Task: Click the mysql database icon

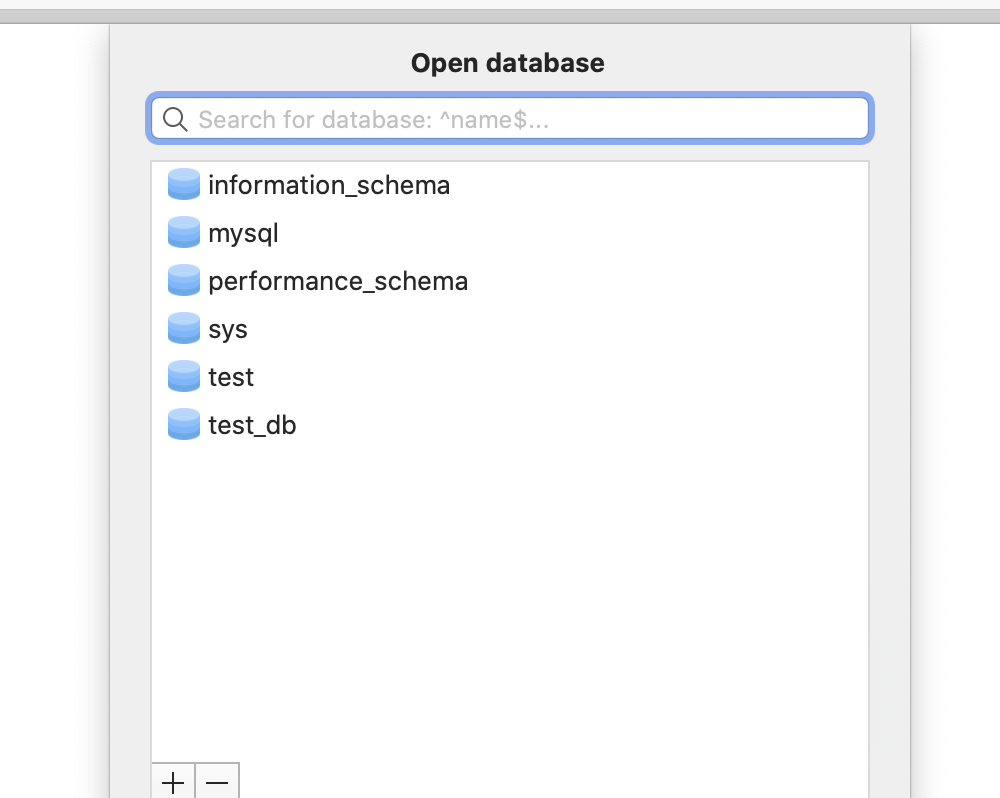Action: pos(183,232)
